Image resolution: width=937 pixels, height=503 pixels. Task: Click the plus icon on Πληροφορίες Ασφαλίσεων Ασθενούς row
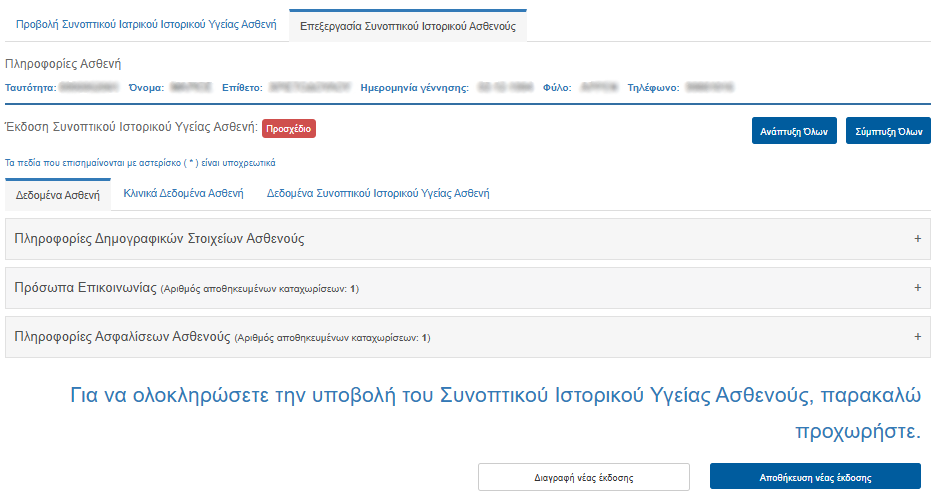[x=917, y=337]
